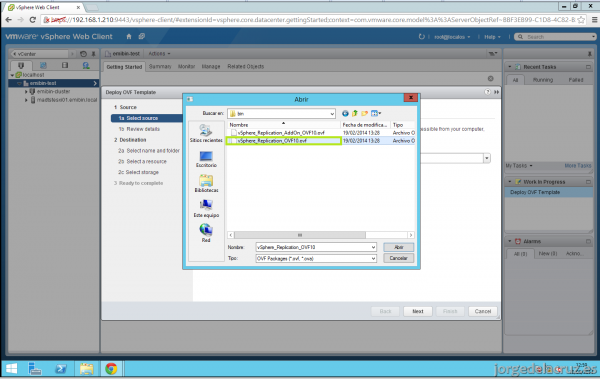Open navigator history clock icon
Screen dimensions: 600x379
coord(83,54)
